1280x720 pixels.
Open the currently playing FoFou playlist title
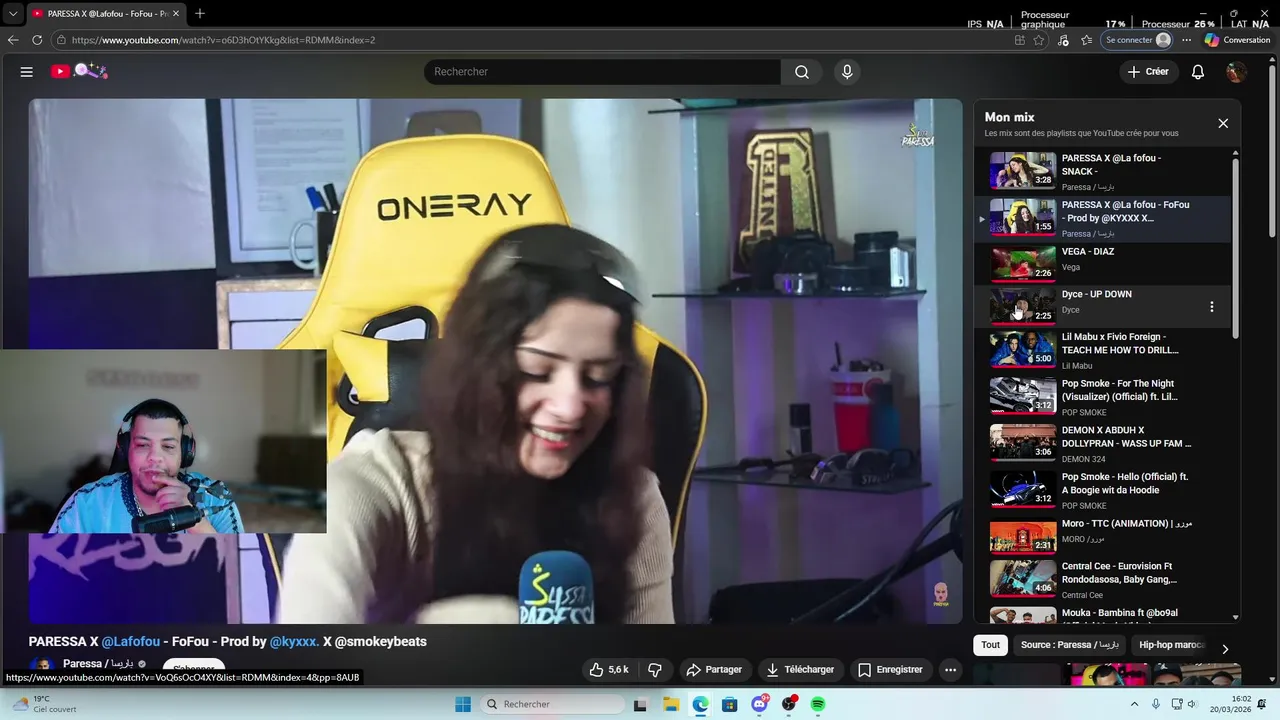click(1125, 211)
